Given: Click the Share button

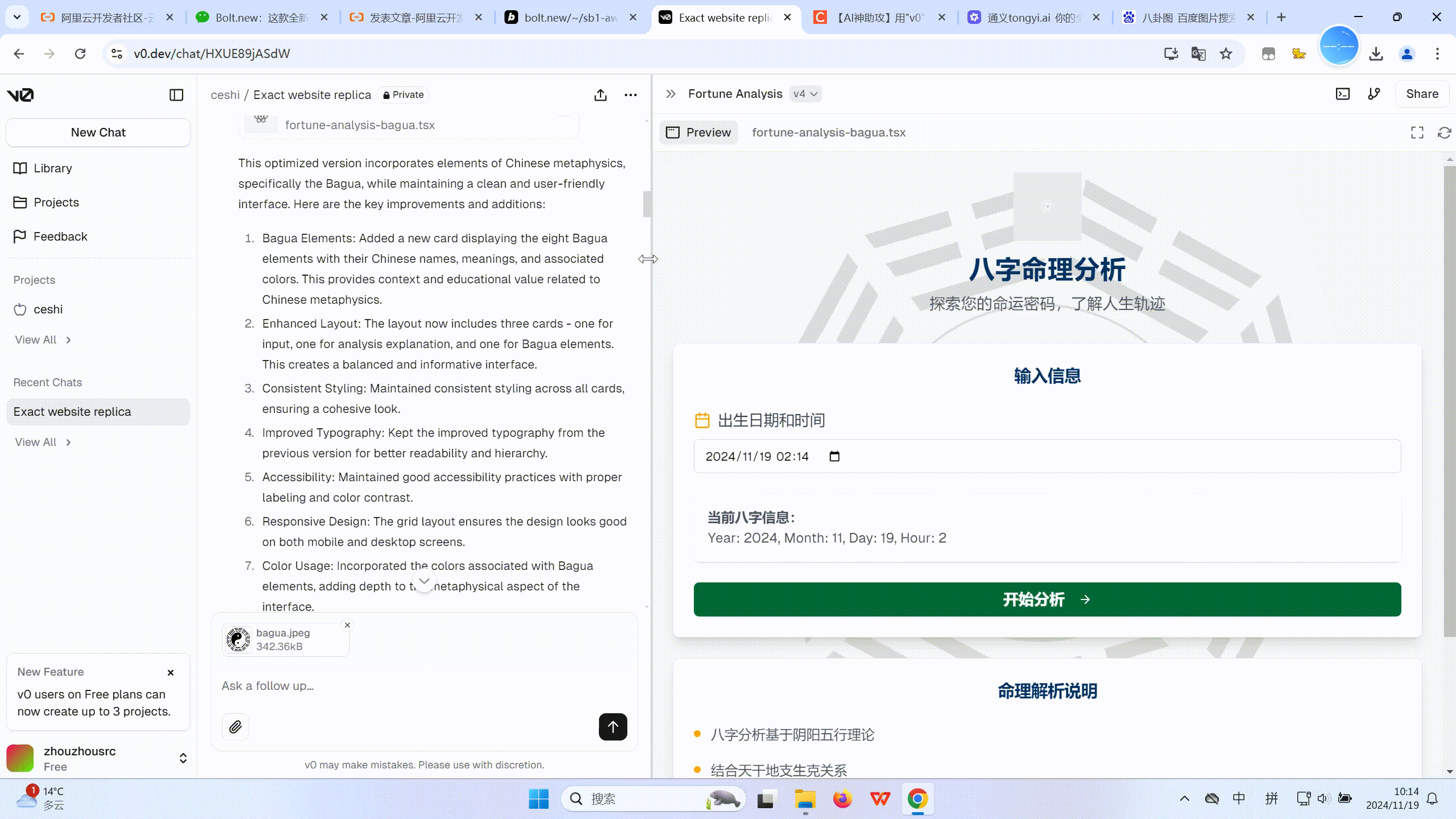Looking at the screenshot, I should coord(1422,94).
